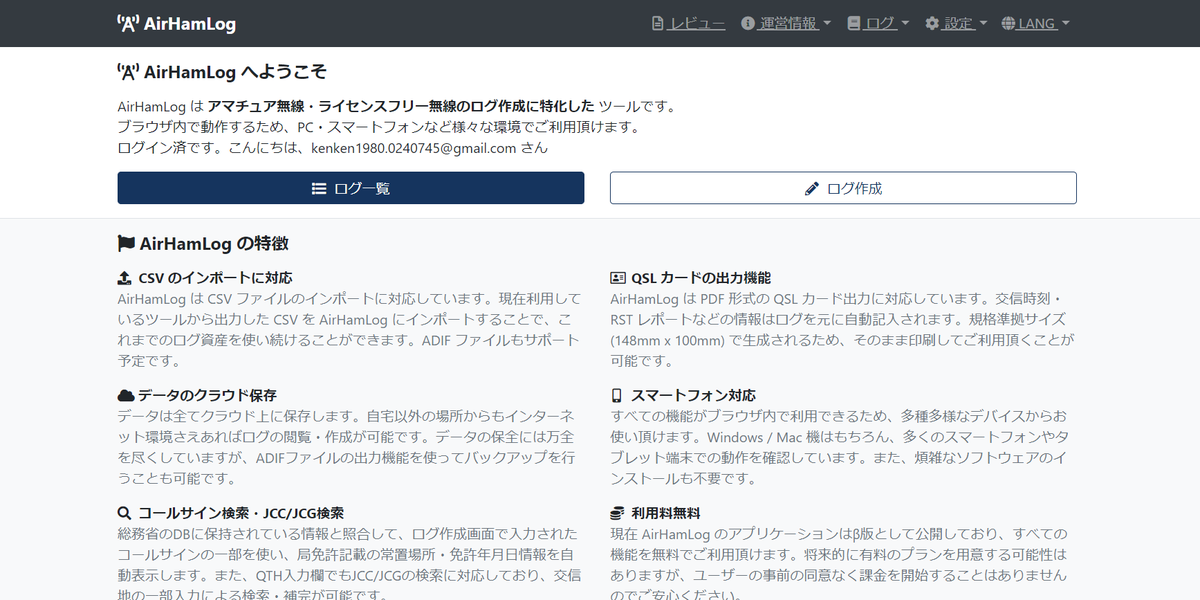1200x600 pixels.
Task: Click the info circle icon beside 運営情報
Action: (747, 23)
